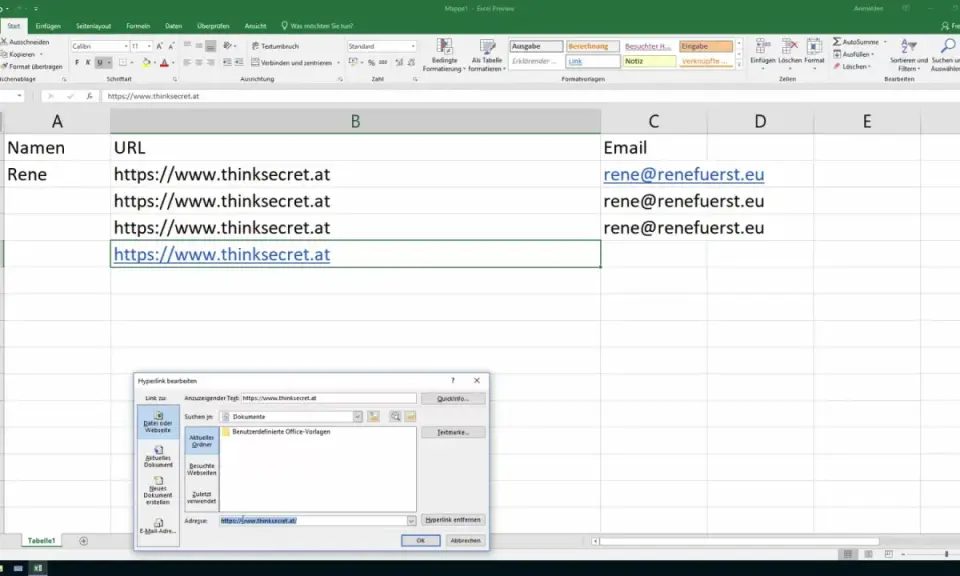
Task: Open the Start ribbon tab
Action: click(13, 26)
